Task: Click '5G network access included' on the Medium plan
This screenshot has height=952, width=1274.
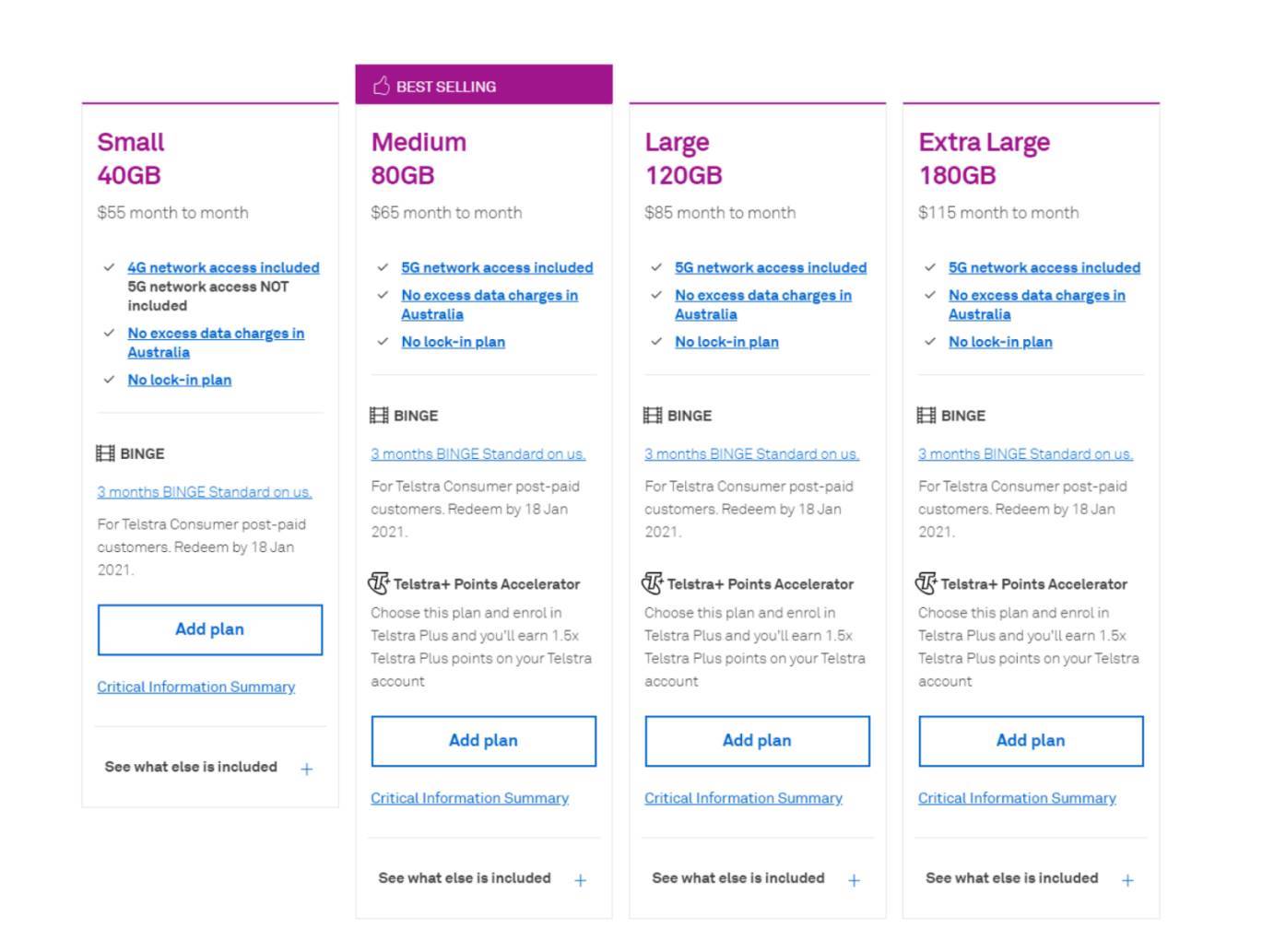Action: (x=497, y=267)
